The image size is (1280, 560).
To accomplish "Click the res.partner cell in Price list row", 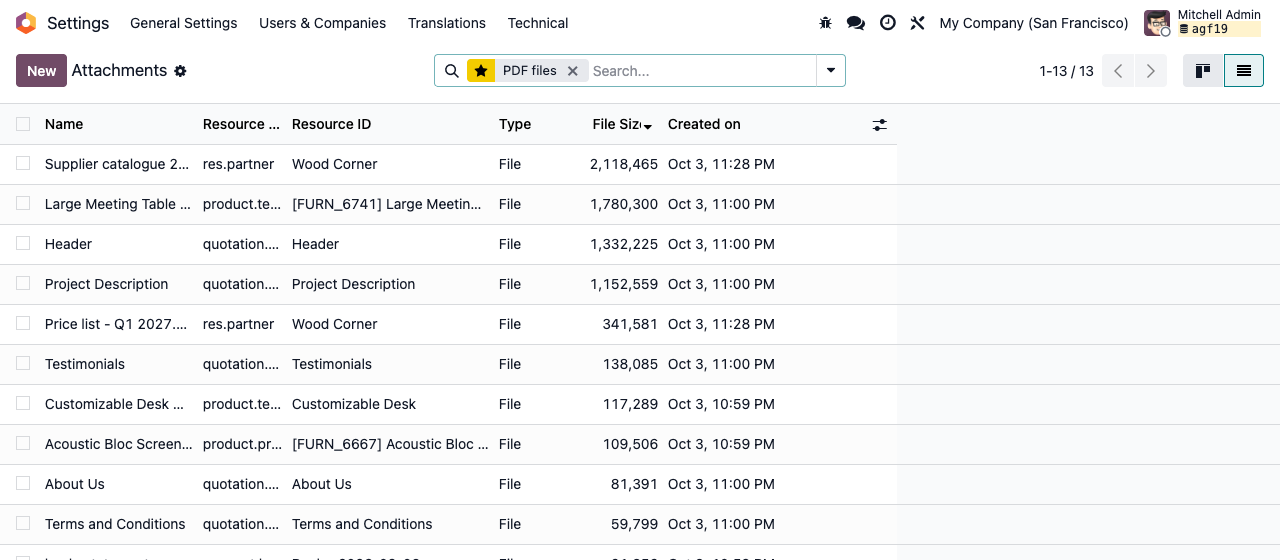I will pos(239,324).
